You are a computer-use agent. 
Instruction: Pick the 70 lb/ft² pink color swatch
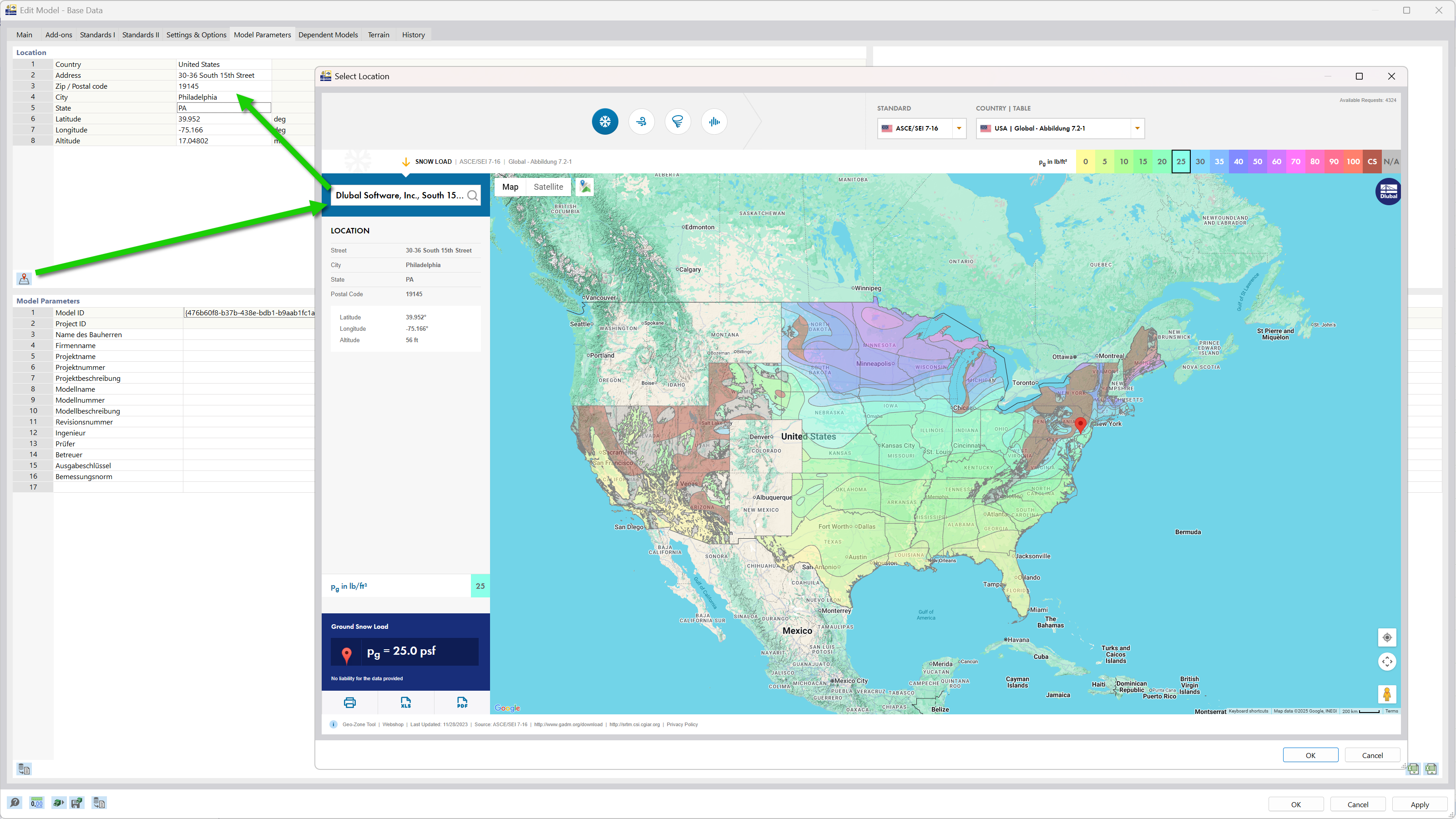1295,161
